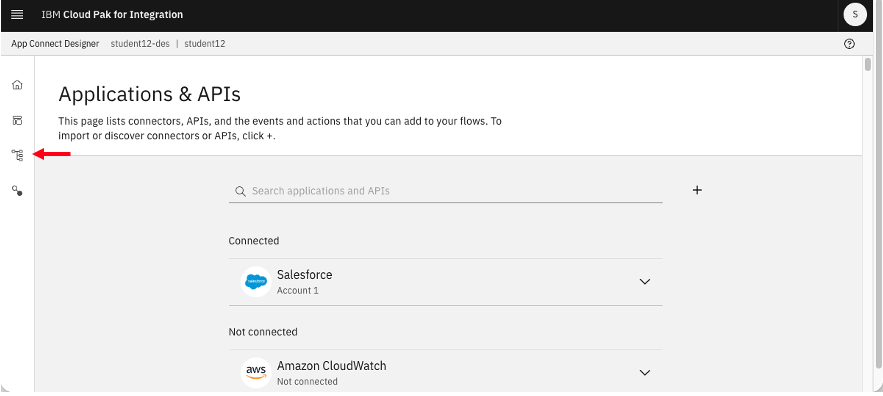Expand the Salesforce connector chevron

645,282
